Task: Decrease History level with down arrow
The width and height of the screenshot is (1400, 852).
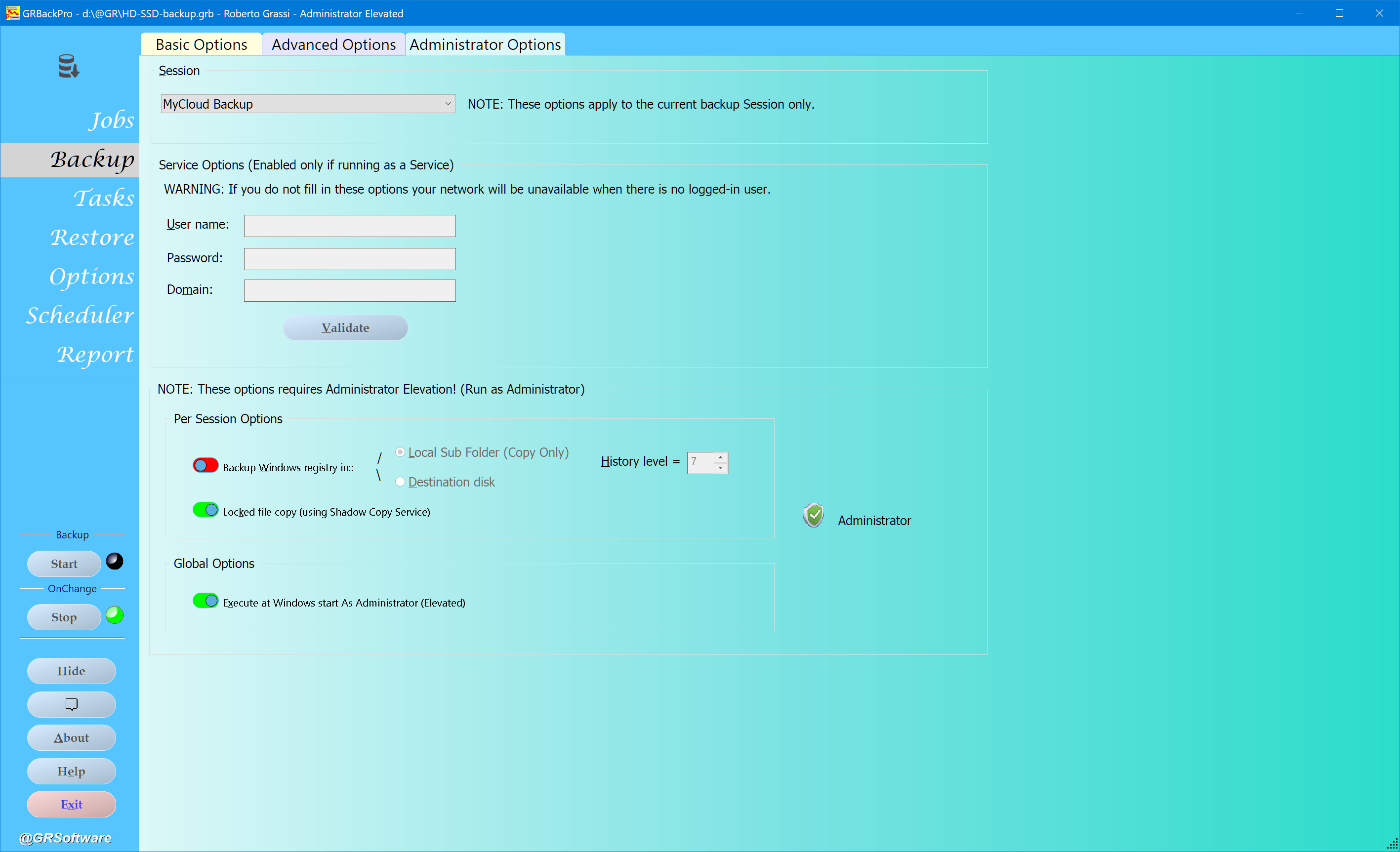Action: coord(720,468)
